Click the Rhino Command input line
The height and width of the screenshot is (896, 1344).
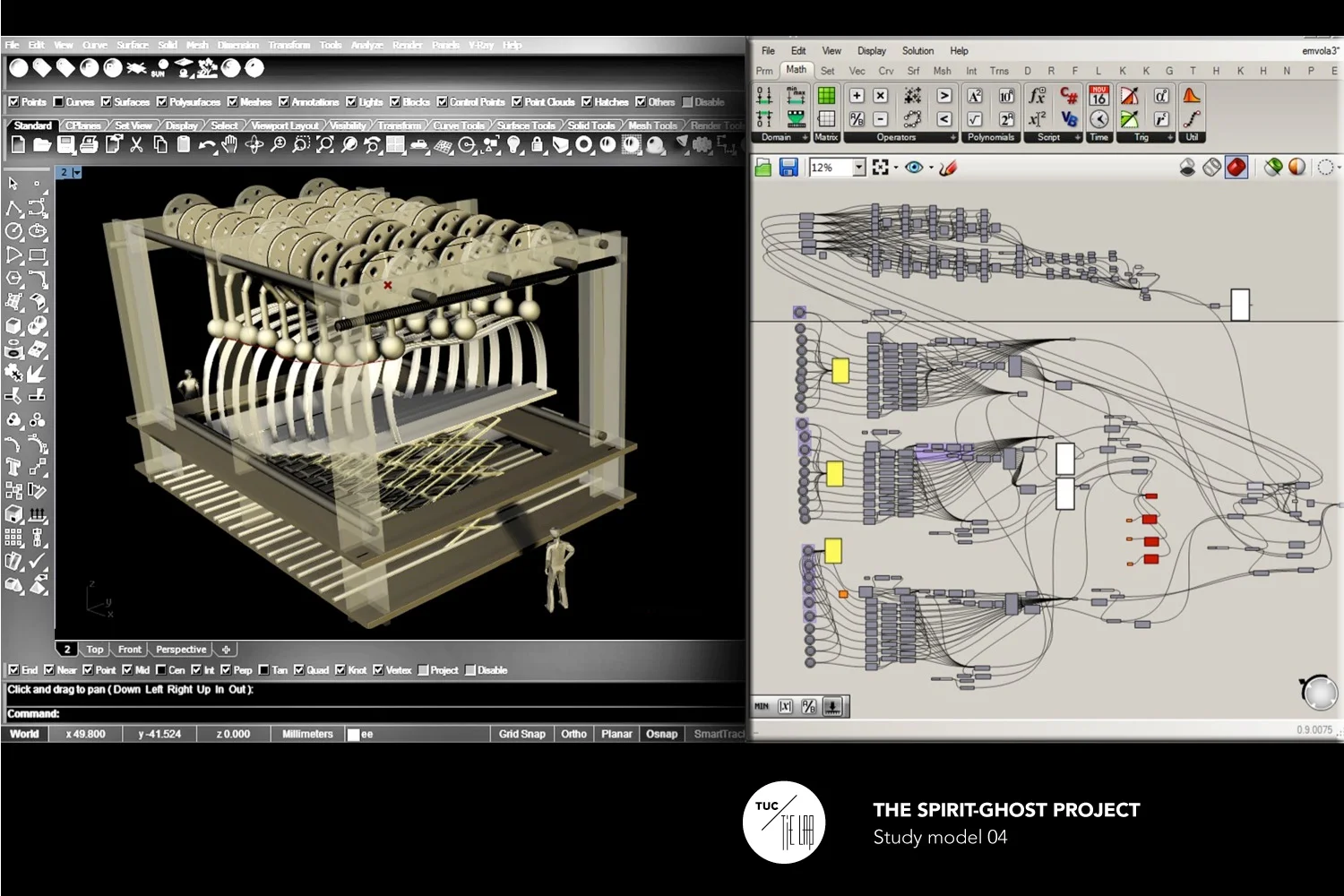pos(374,714)
